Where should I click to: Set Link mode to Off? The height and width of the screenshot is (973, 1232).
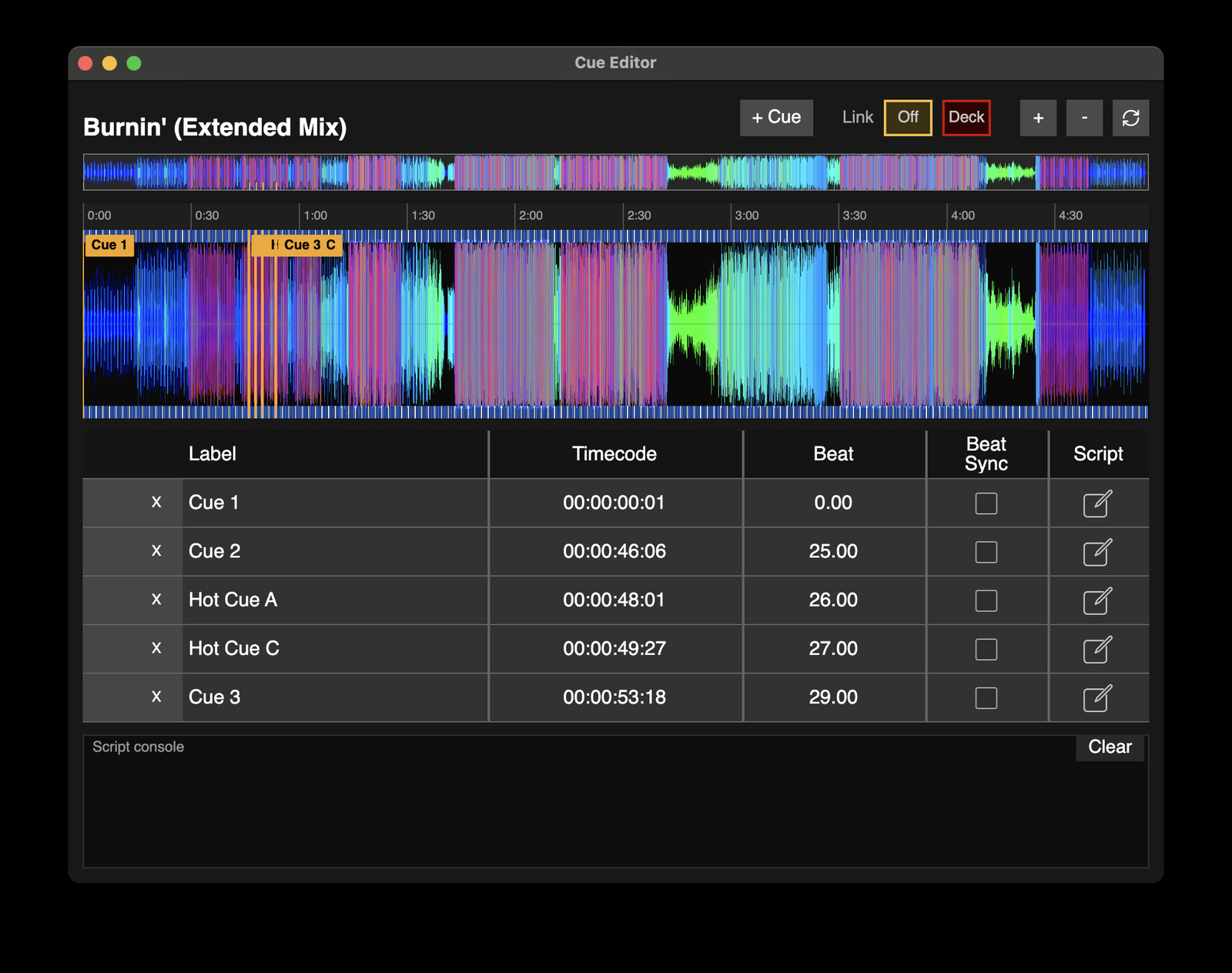click(x=908, y=118)
